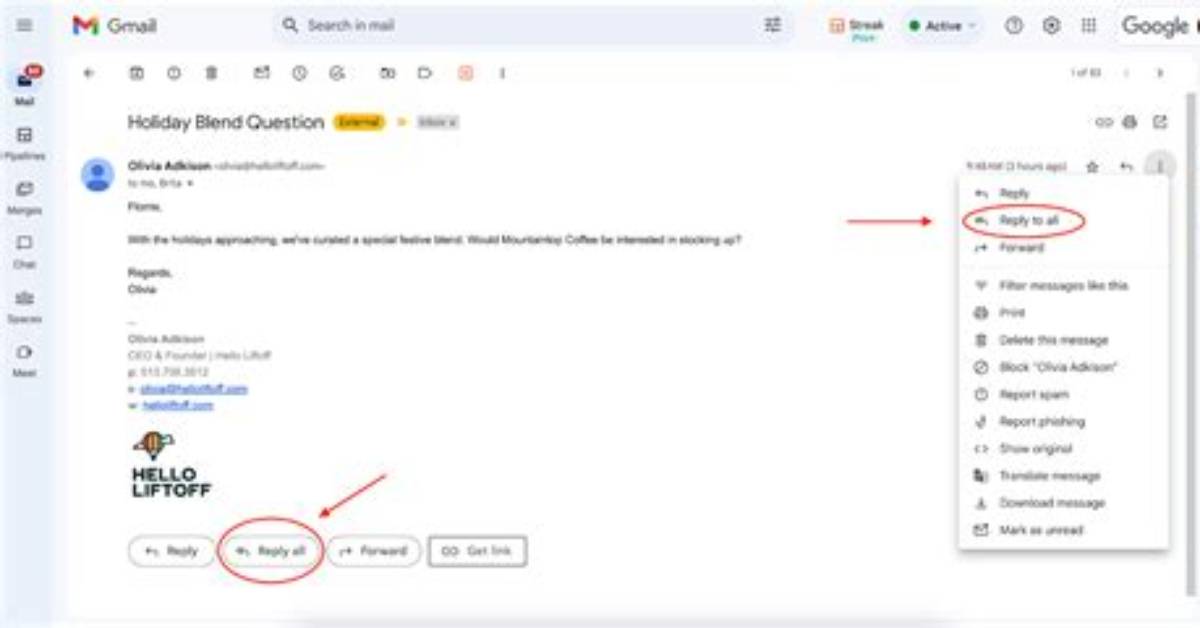
Task: Select Delete this message
Action: [1062, 340]
